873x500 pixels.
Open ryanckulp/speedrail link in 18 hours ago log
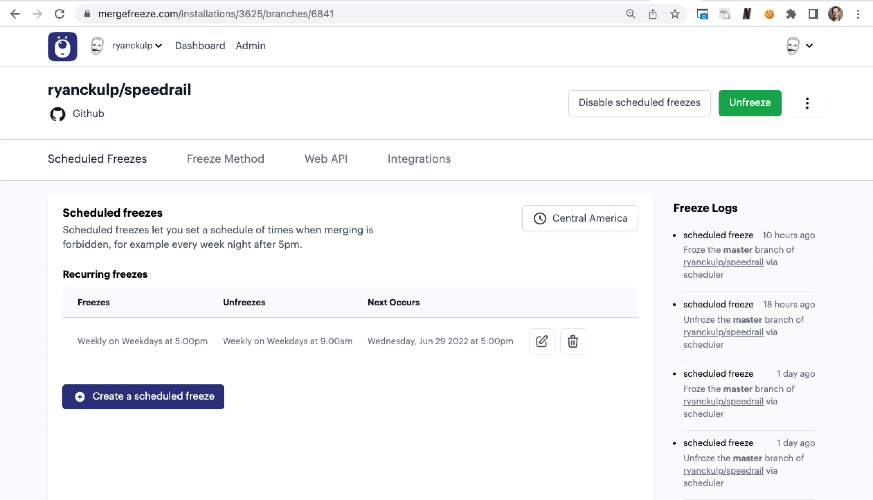[x=723, y=332]
